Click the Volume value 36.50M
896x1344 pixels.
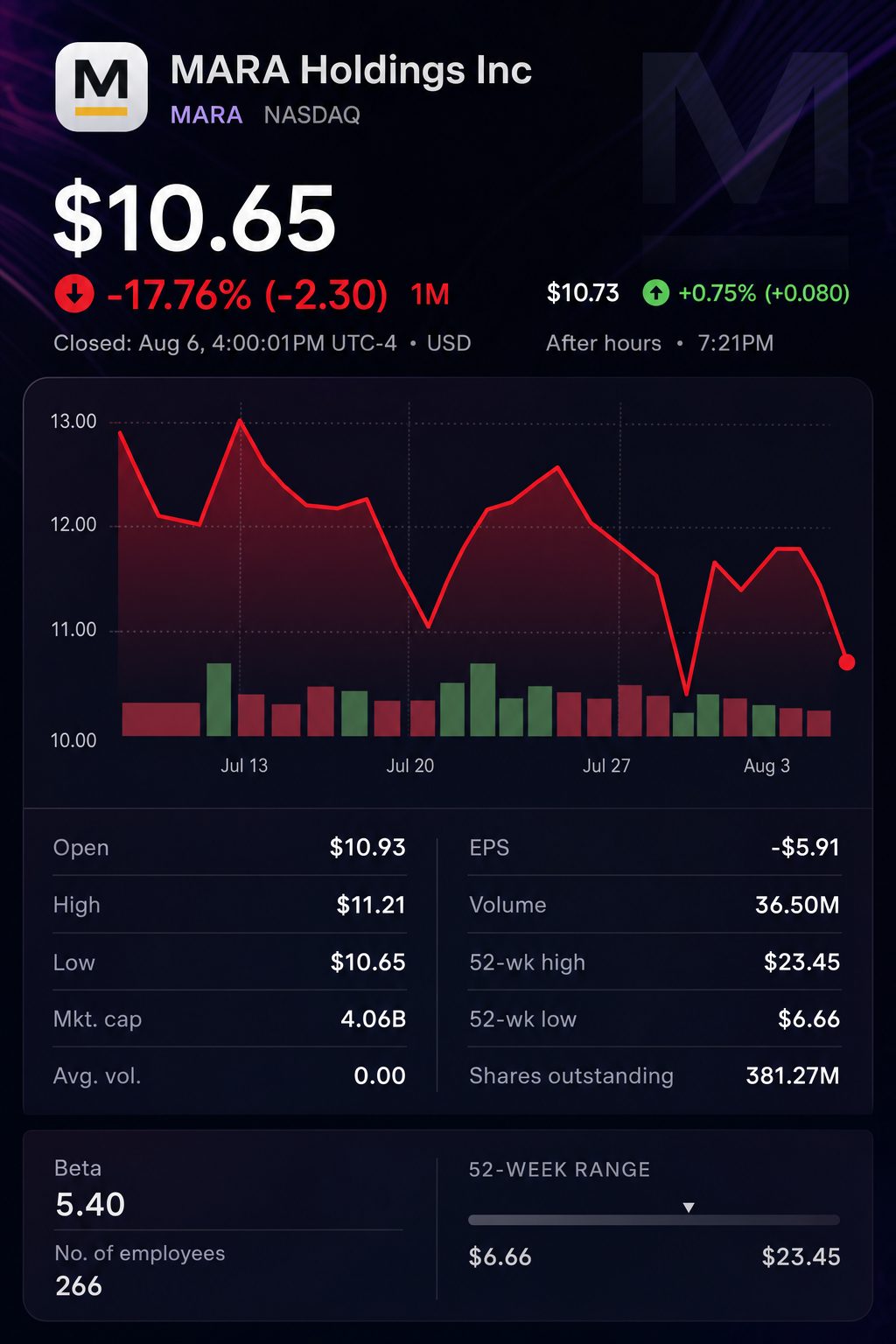(797, 905)
